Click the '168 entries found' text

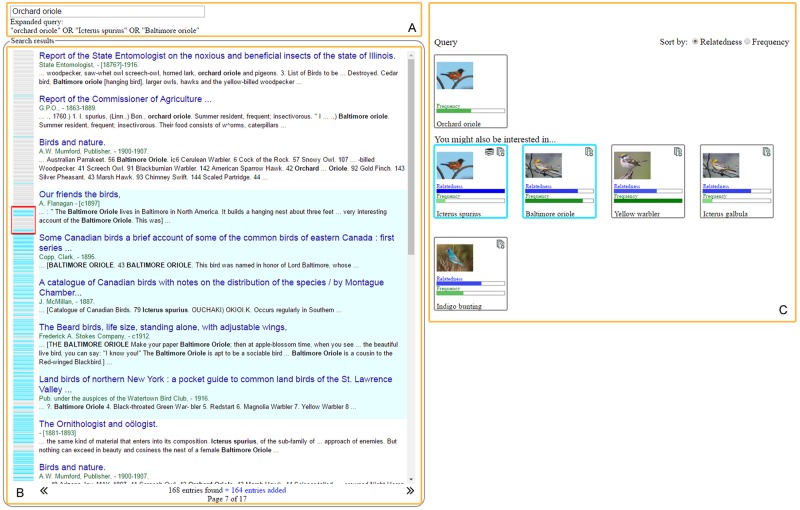(x=195, y=490)
